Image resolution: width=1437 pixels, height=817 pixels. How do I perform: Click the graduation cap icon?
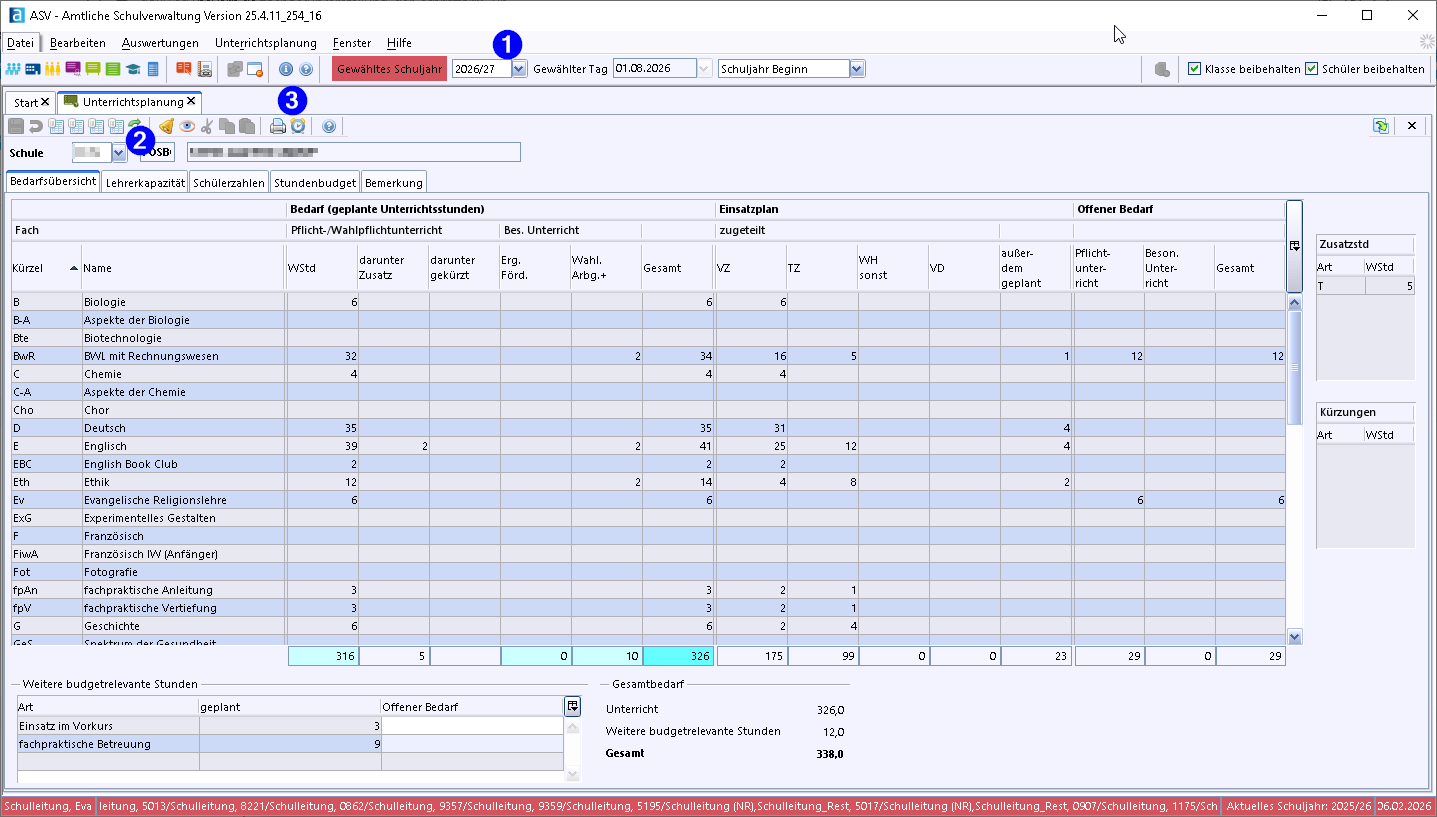click(132, 69)
